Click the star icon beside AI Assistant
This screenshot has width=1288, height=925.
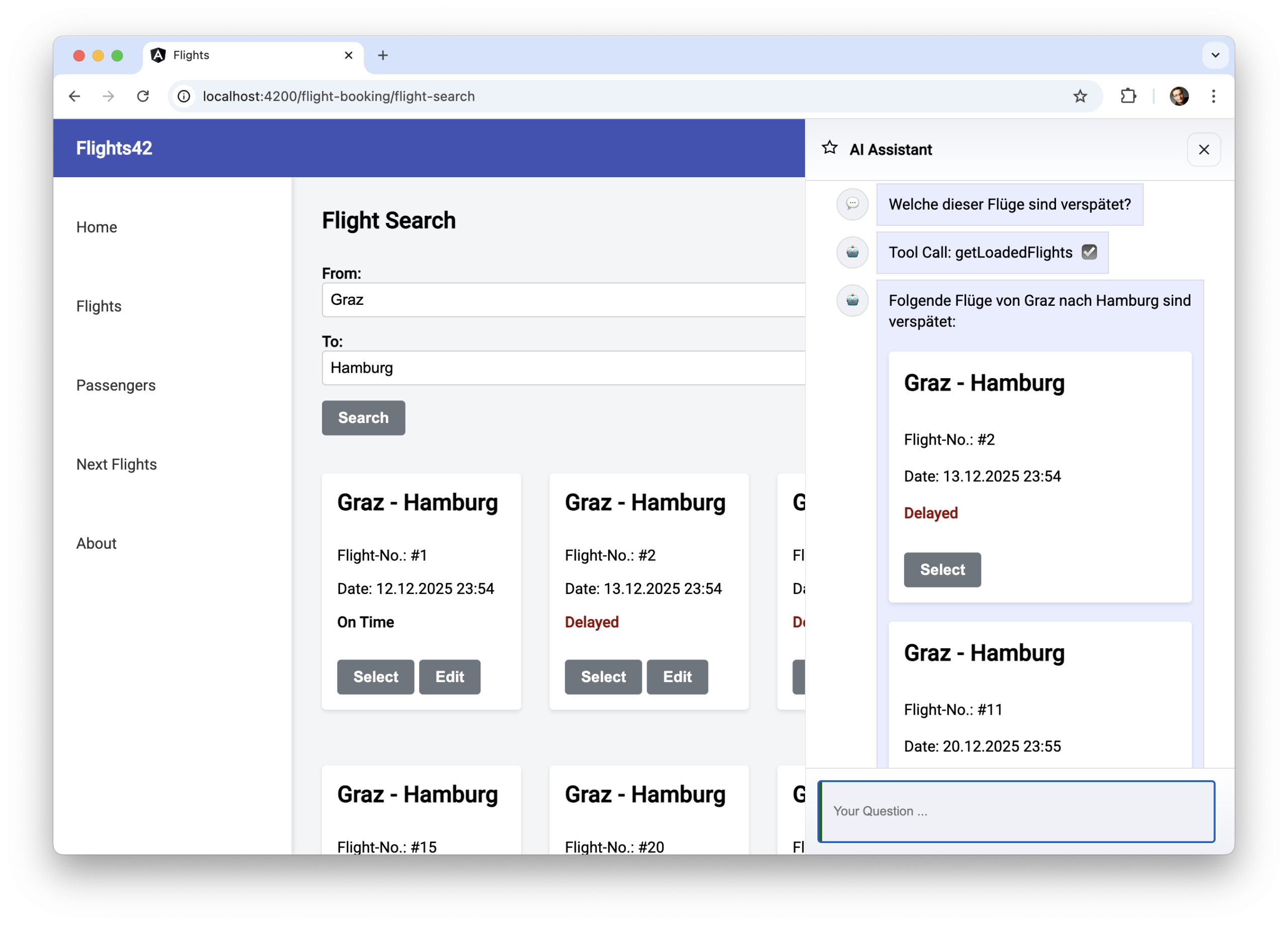[x=829, y=148]
